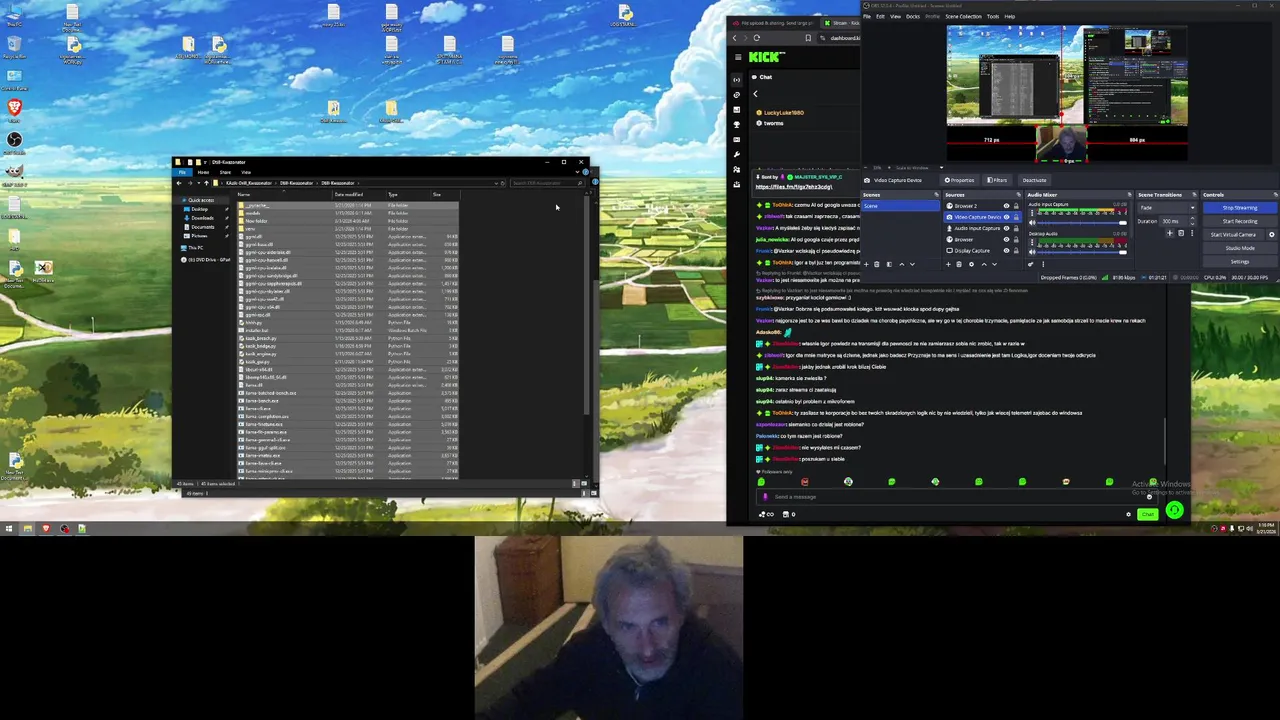The image size is (1280, 720).
Task: Open advanced audio properties gear icon
Action: point(1030,264)
